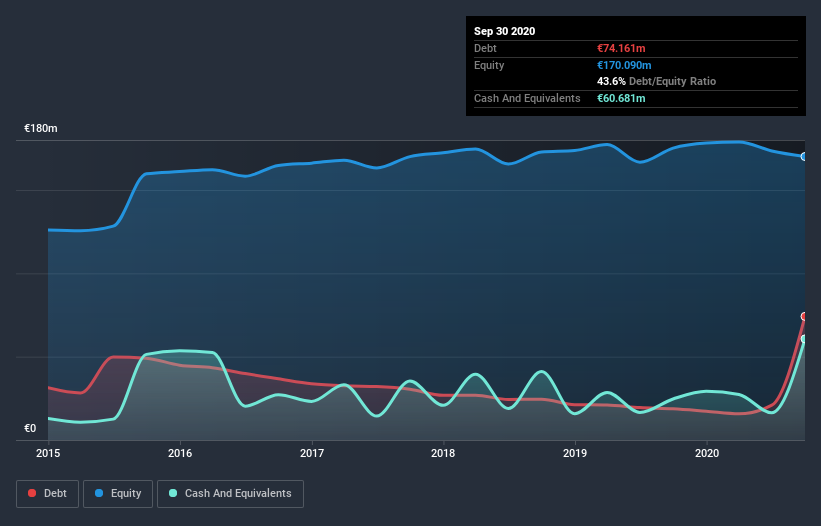The height and width of the screenshot is (526, 821).
Task: Click the blue Equity legend dot
Action: click(100, 493)
